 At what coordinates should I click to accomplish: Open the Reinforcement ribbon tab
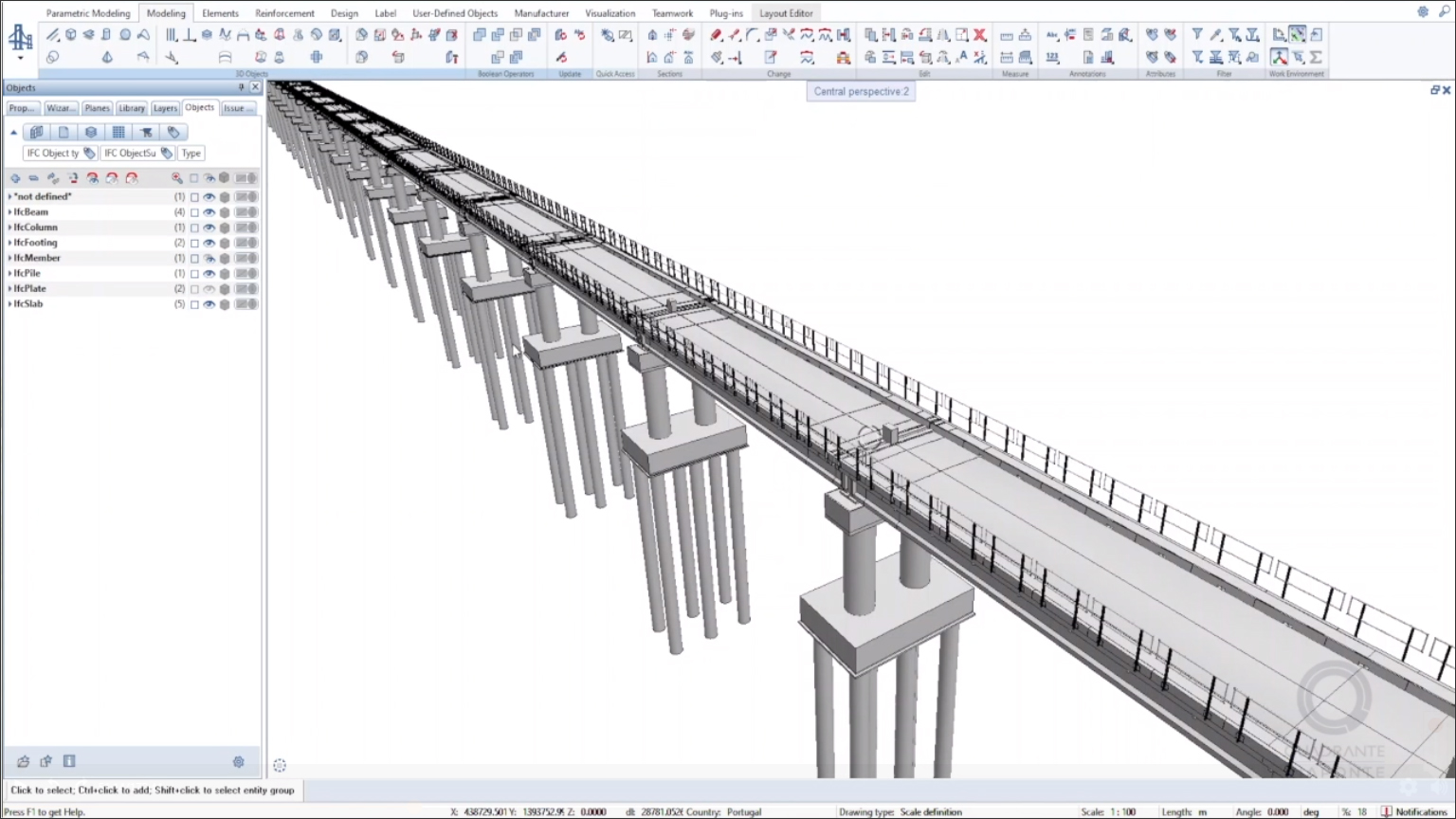click(284, 13)
